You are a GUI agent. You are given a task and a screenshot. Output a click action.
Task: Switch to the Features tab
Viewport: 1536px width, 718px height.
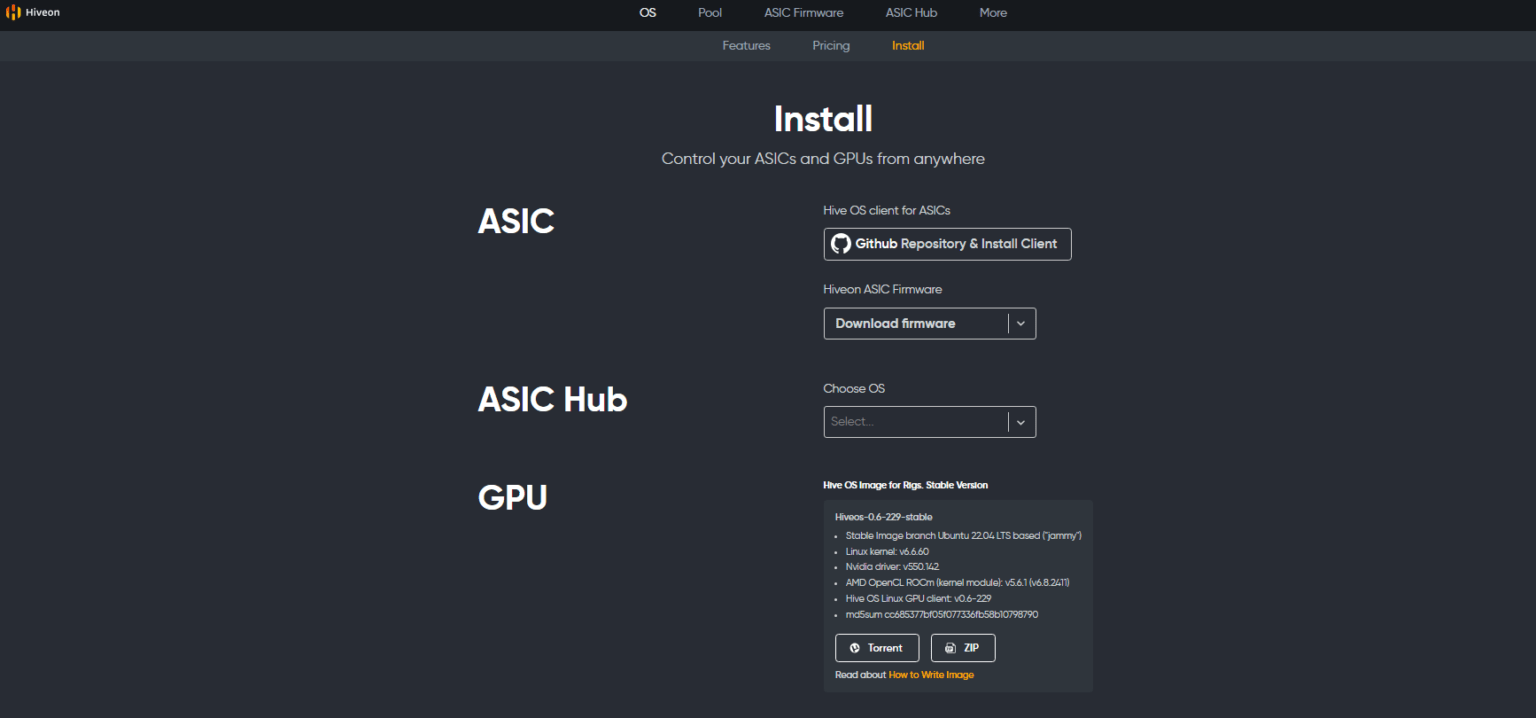[x=746, y=46]
